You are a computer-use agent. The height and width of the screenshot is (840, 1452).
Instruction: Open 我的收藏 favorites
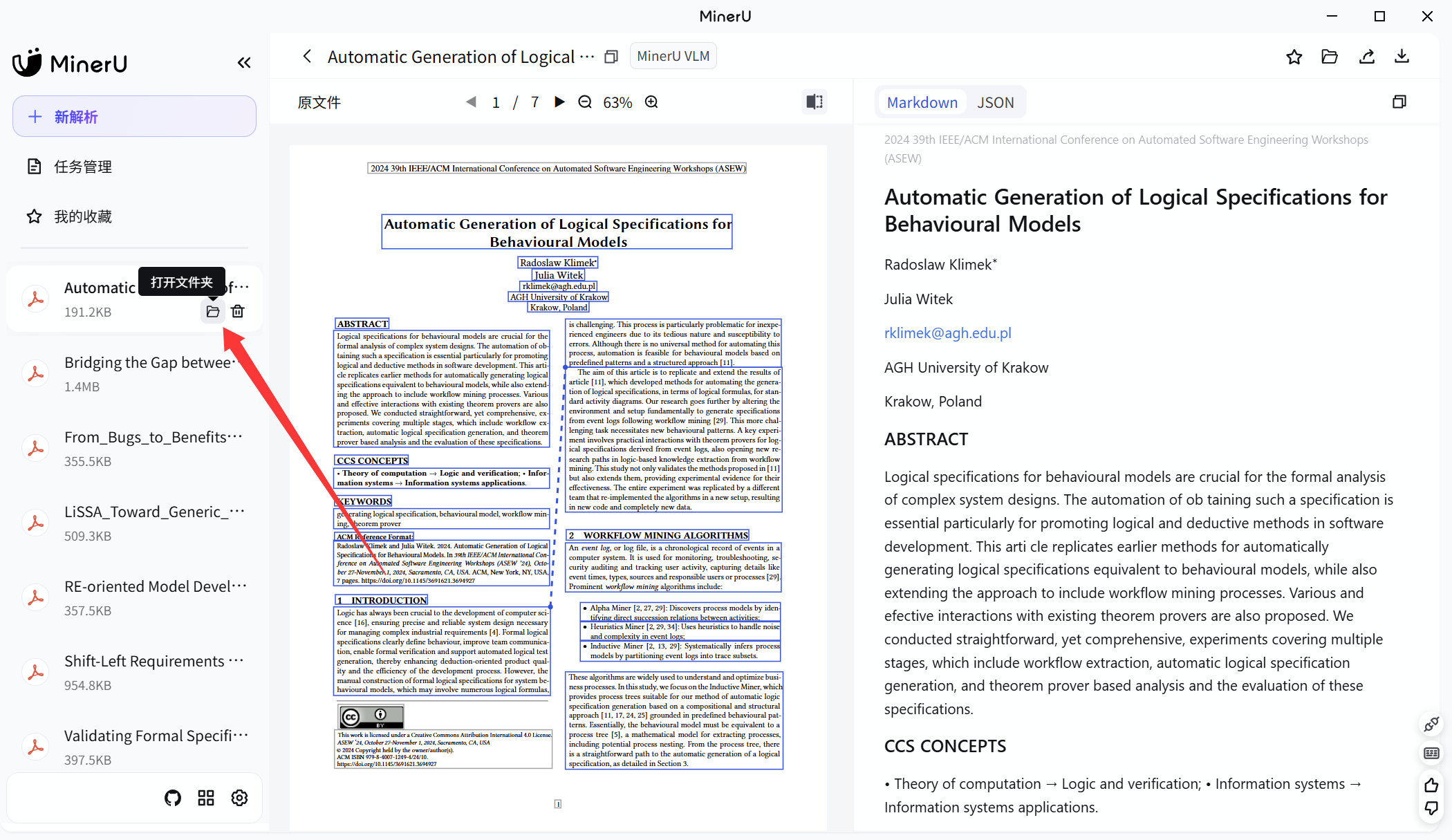coord(83,216)
